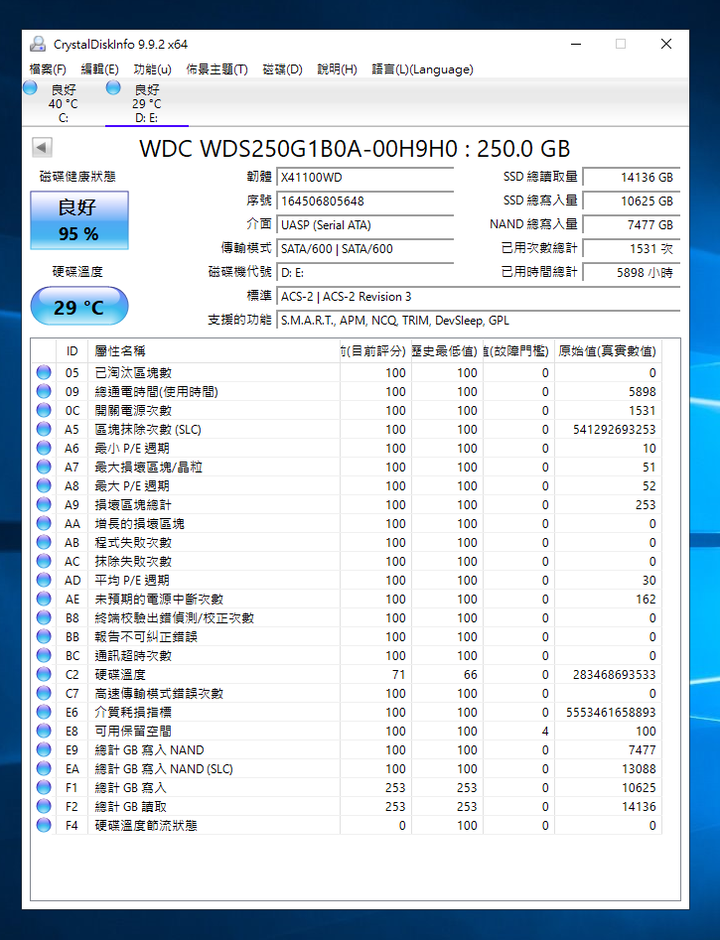Click the 硬碟溫度 label above the temperature button
Viewport: 720px width, 940px height.
tap(77, 272)
